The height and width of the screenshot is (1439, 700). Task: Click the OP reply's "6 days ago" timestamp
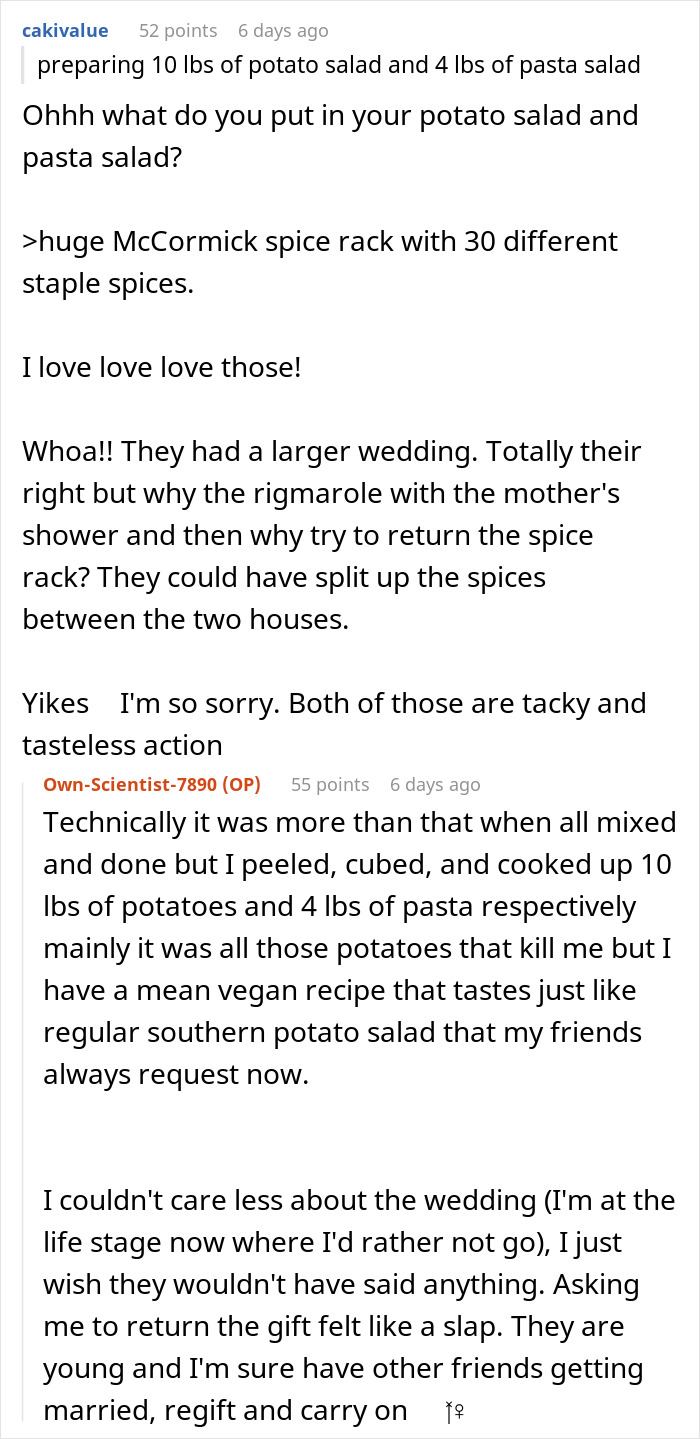pyautogui.click(x=435, y=785)
